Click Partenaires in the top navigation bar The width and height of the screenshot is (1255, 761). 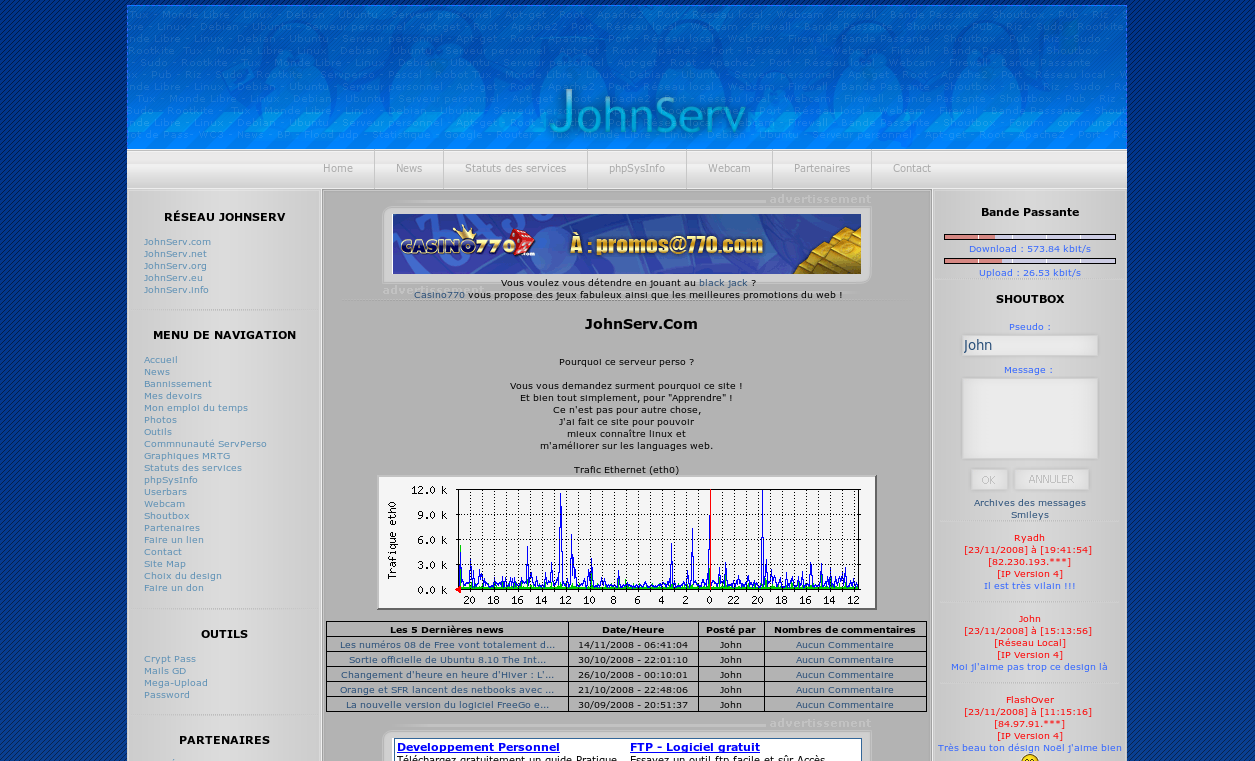click(822, 169)
